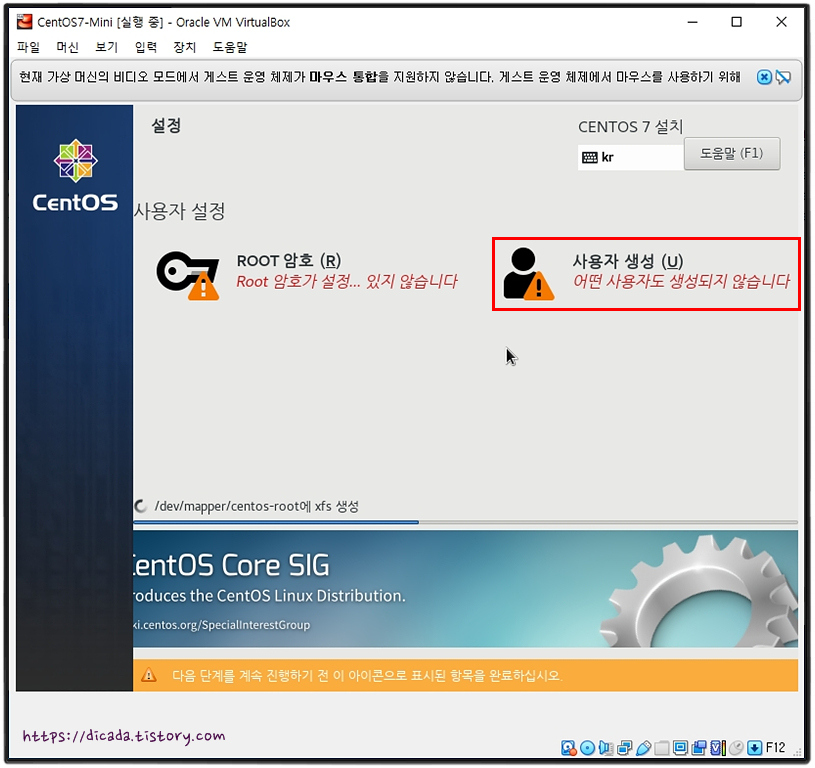815x768 pixels.
Task: Click the F12 host key label
Action: [x=775, y=748]
